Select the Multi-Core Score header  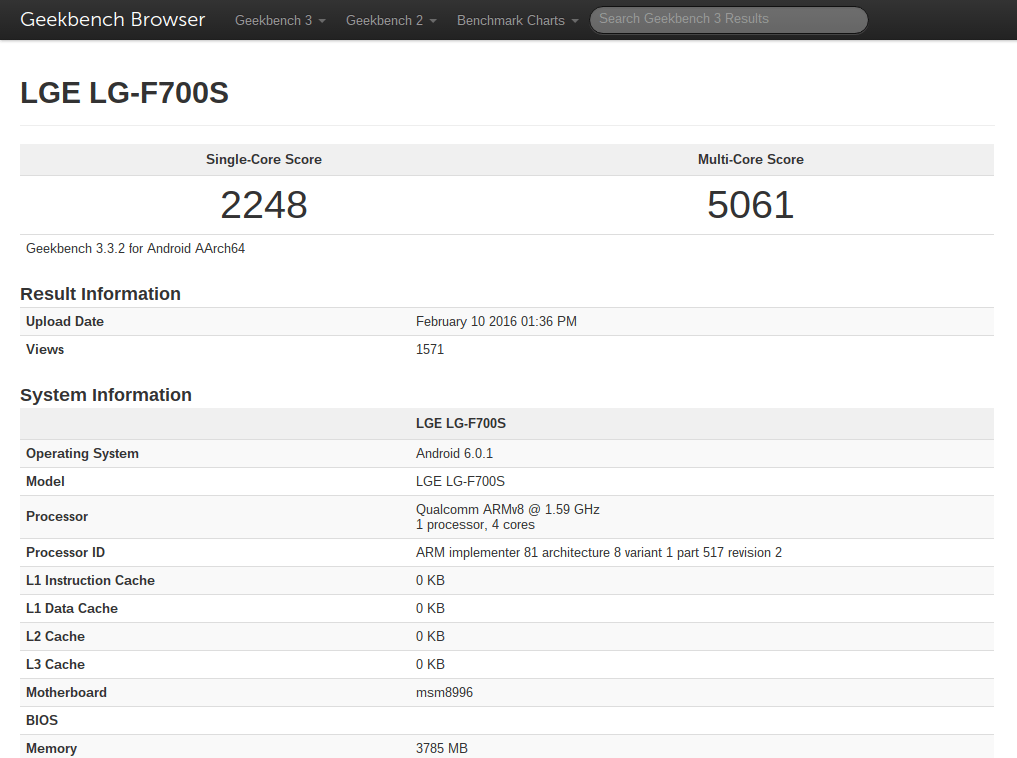click(750, 159)
